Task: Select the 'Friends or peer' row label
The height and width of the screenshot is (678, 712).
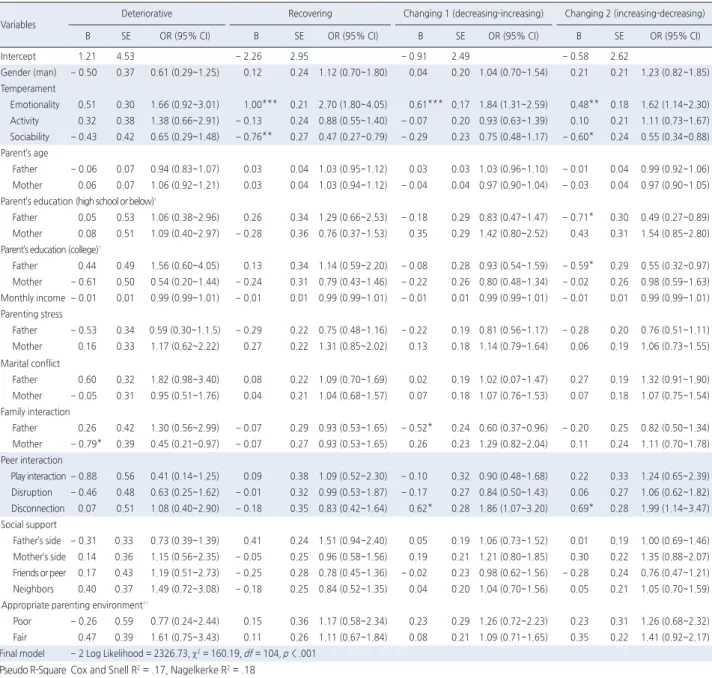Action: [x=39, y=573]
